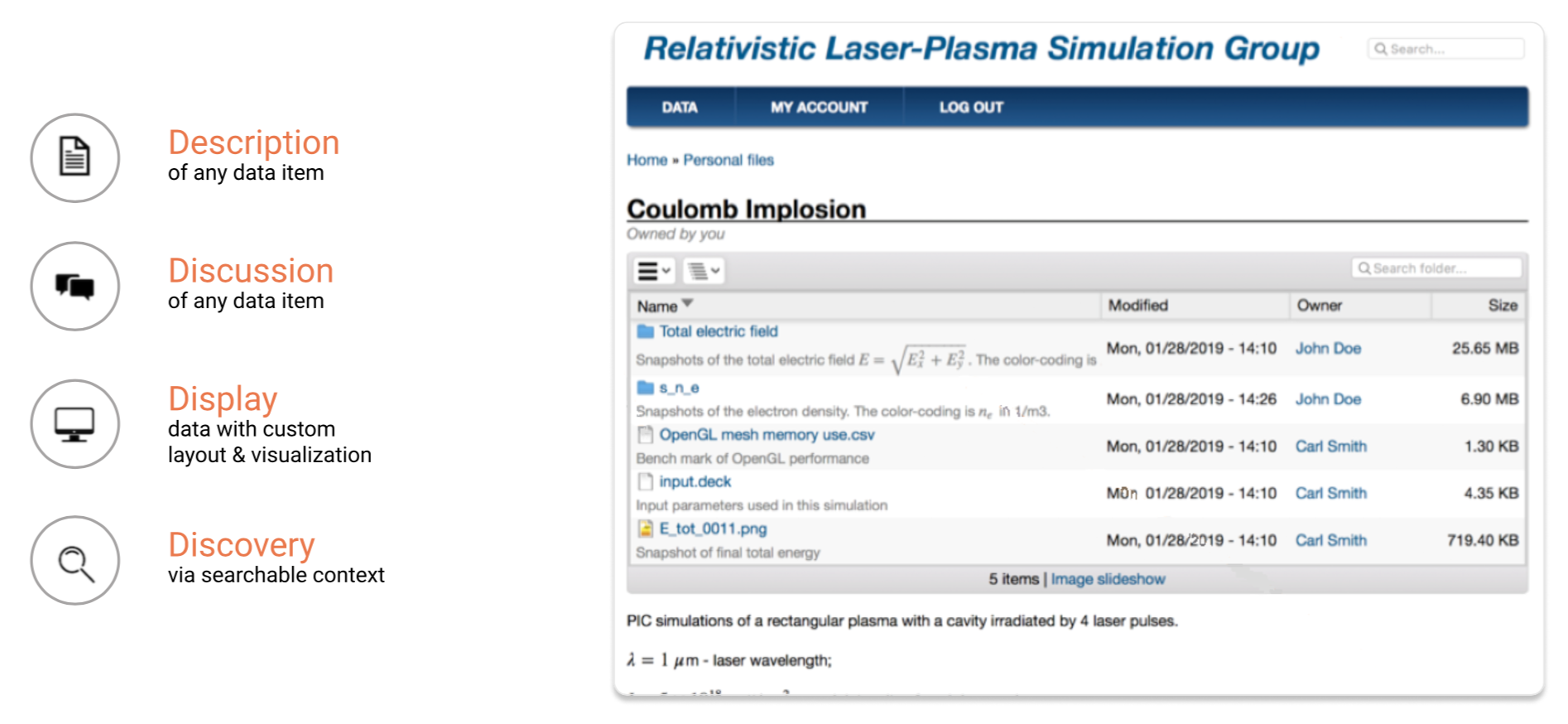Click the Description document icon
Image resolution: width=1568 pixels, height=724 pixels.
(75, 157)
